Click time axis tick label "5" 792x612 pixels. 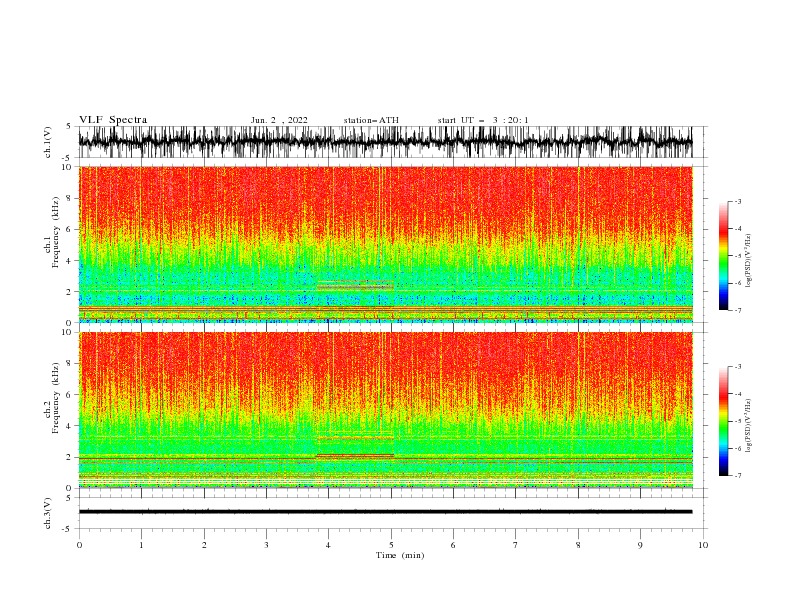click(391, 545)
